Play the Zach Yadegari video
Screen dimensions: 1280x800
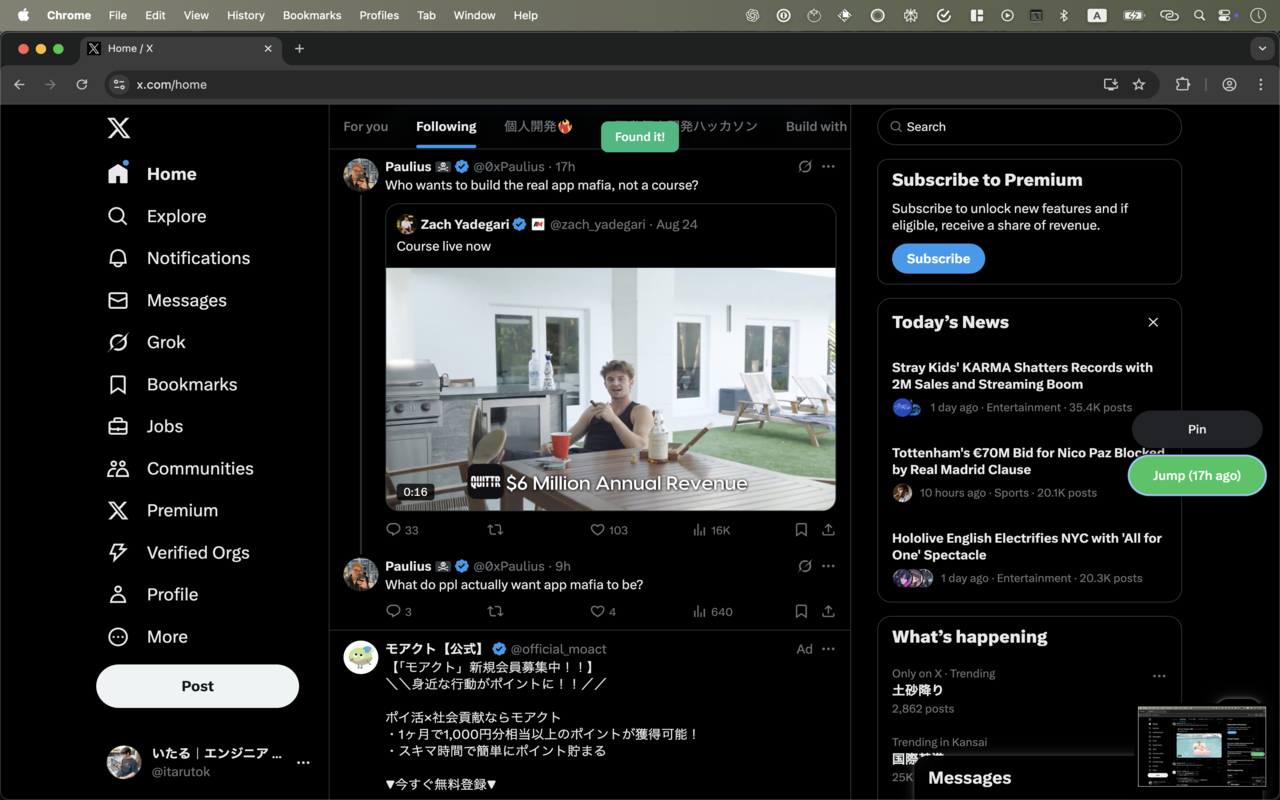point(610,389)
